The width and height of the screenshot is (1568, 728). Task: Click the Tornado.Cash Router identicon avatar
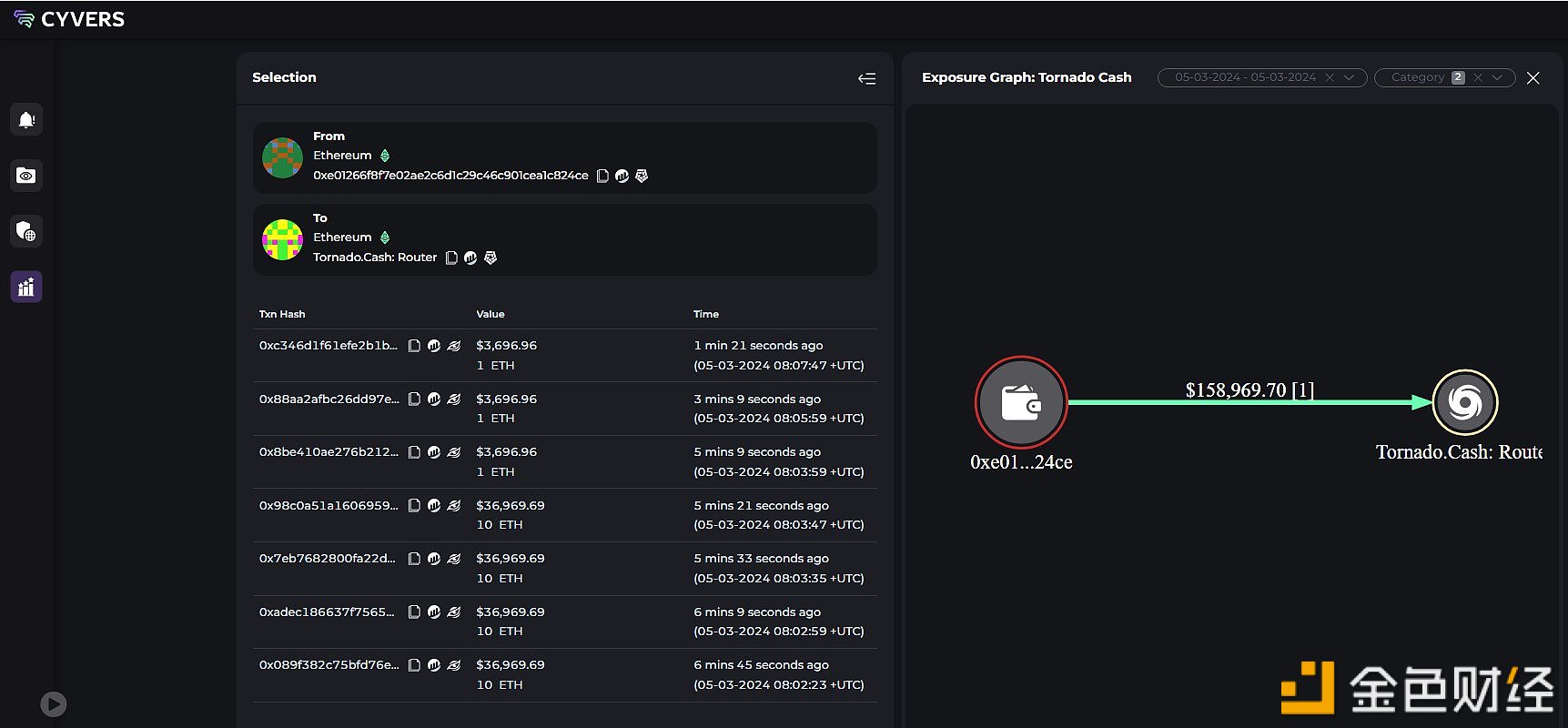coord(282,239)
